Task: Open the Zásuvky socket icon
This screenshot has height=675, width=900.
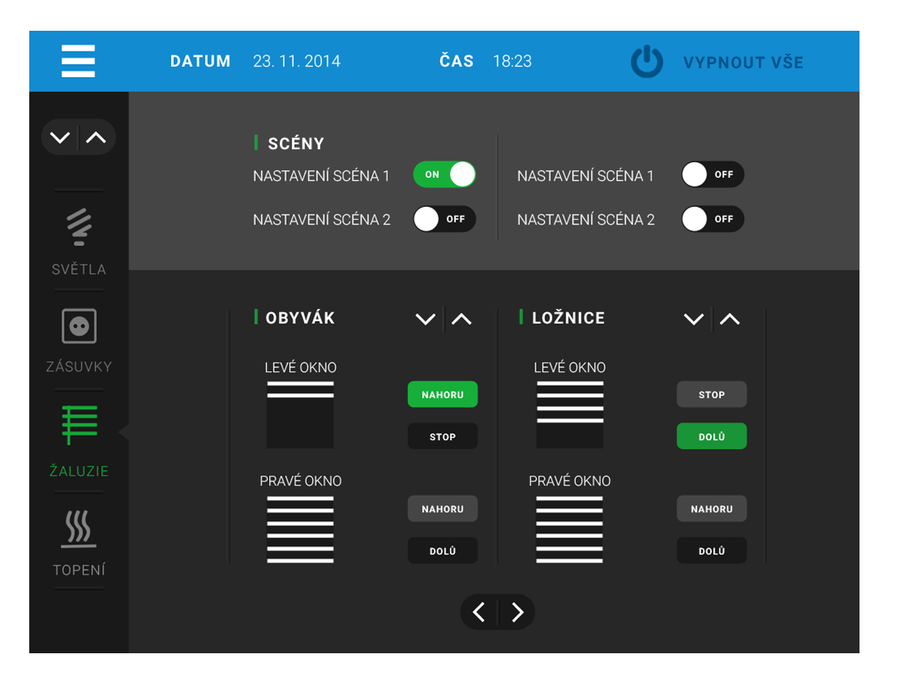Action: pos(79,326)
